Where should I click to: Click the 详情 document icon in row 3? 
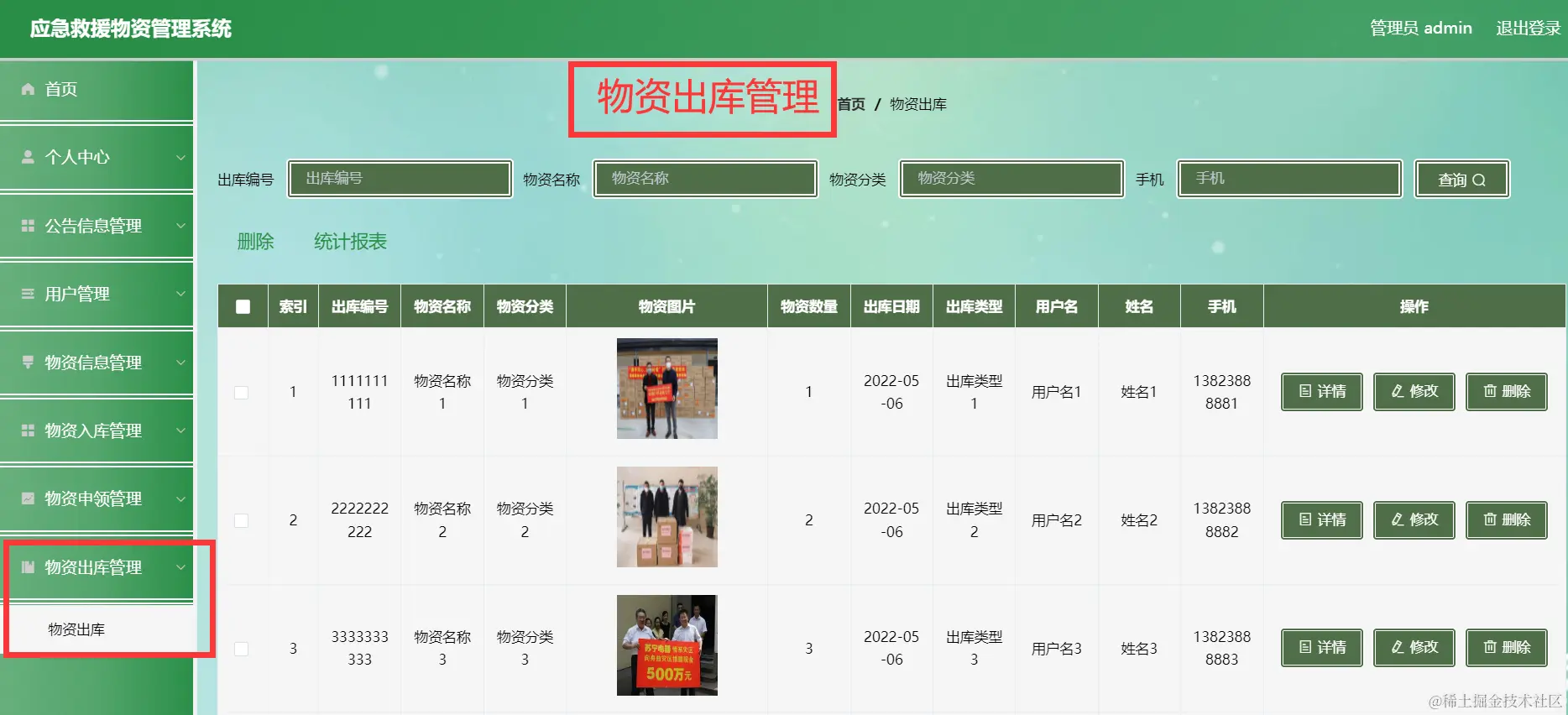1305,647
